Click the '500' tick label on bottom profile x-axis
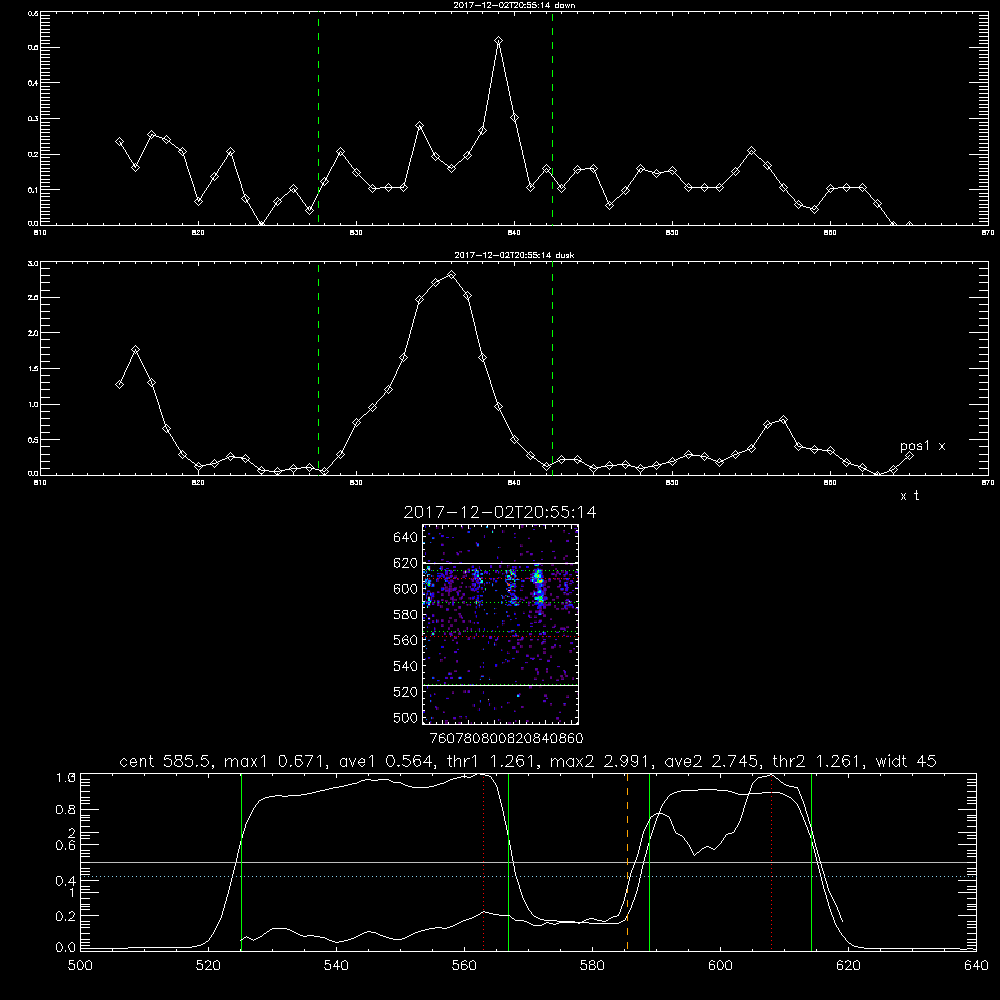This screenshot has height=1000, width=1000. pos(80,966)
